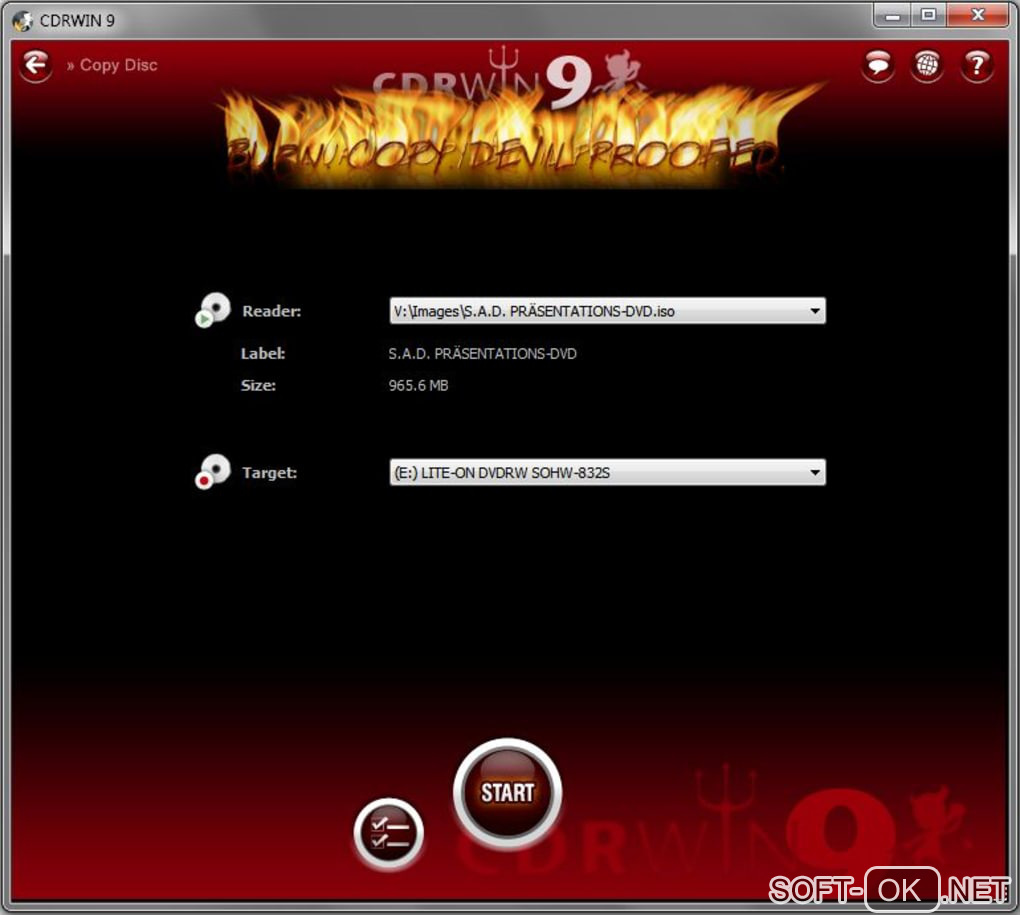Click the CDRWIN 9 title bar app icon

tap(23, 21)
